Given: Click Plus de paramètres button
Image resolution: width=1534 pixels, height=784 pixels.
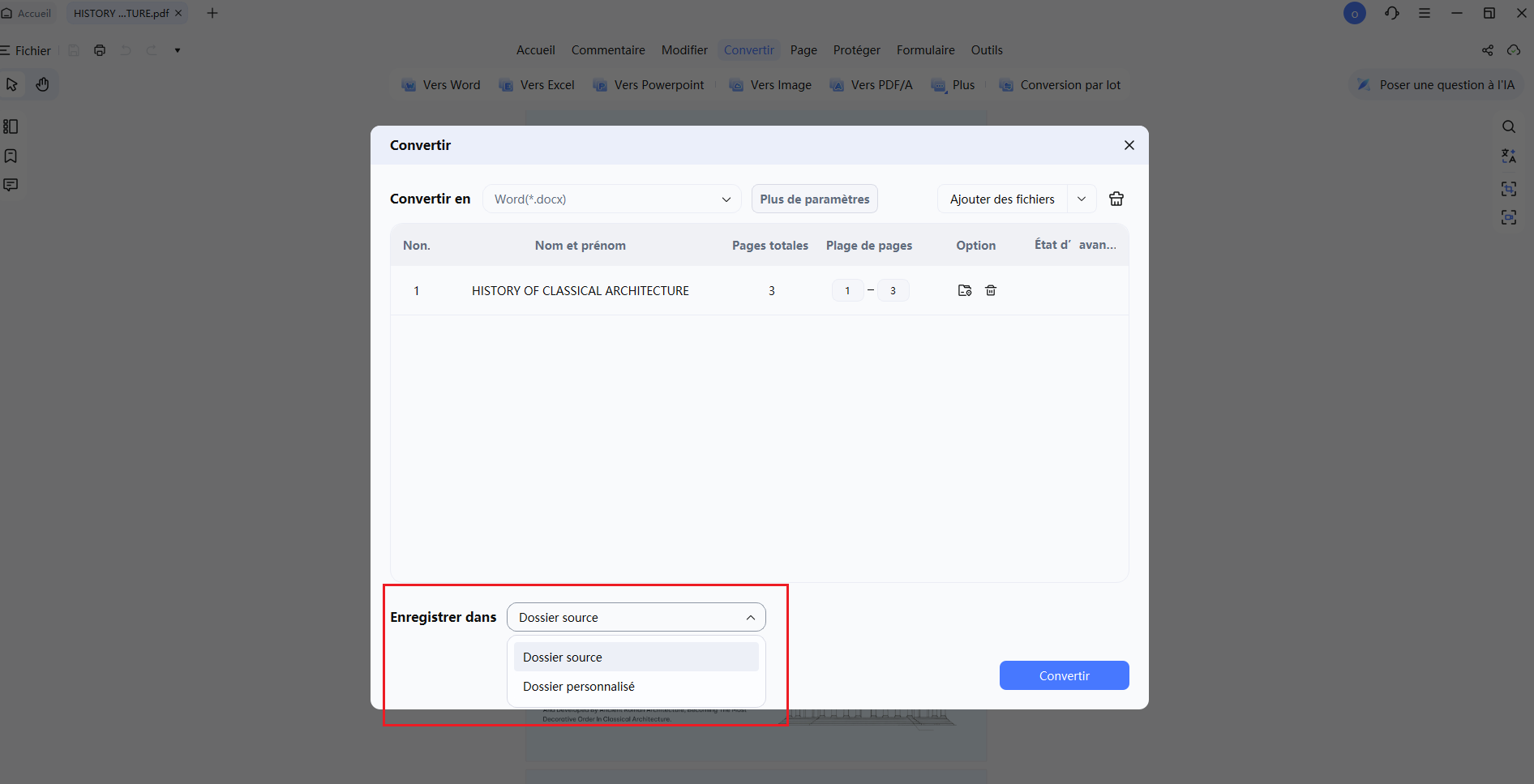Looking at the screenshot, I should [815, 199].
